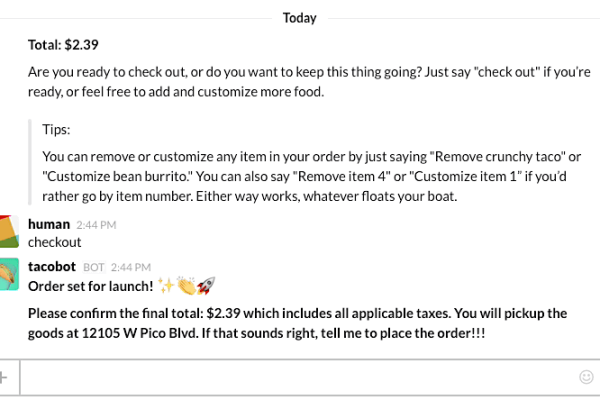Focus the message input field
600x400 pixels.
[x=300, y=377]
